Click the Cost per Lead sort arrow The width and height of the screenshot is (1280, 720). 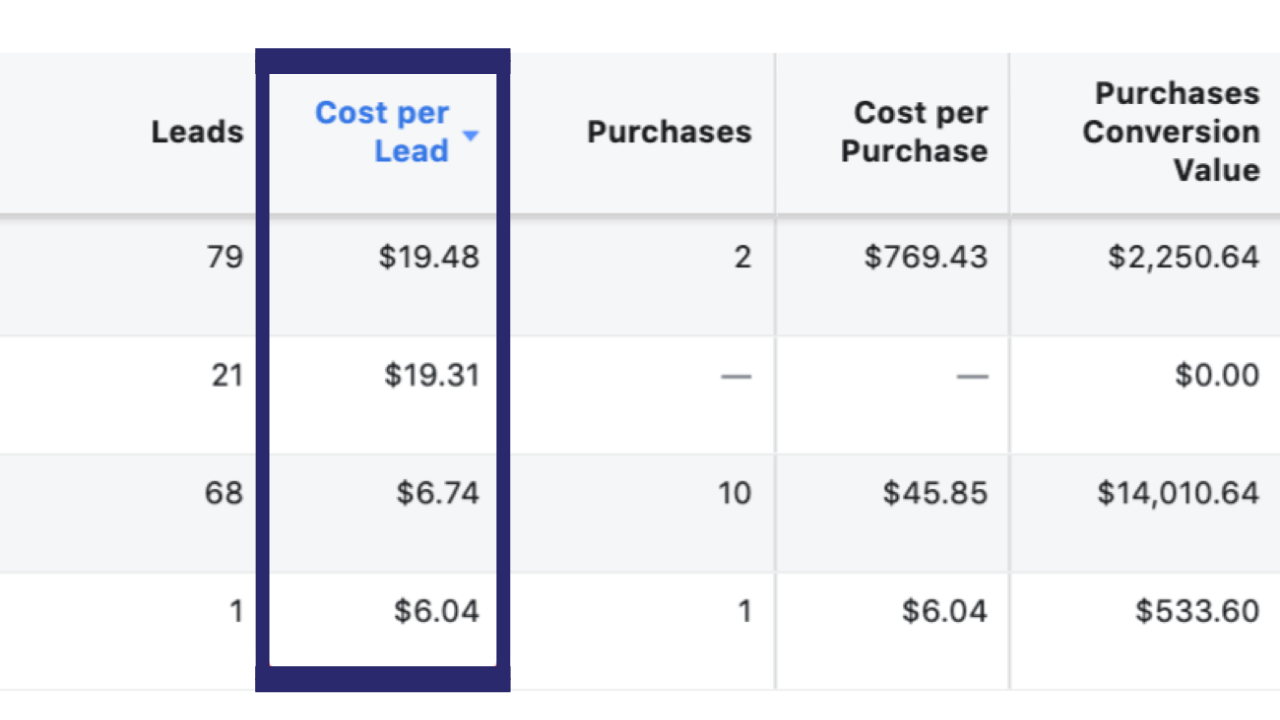coord(471,136)
